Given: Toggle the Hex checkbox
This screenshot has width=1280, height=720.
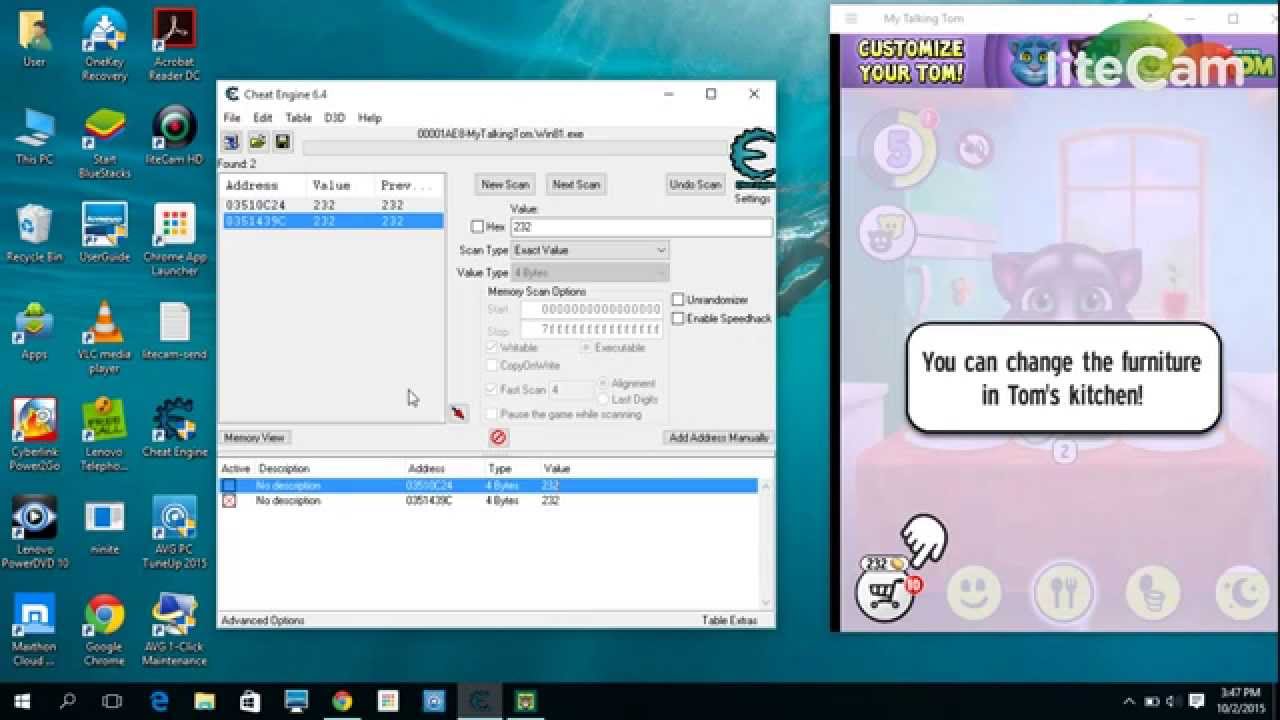Looking at the screenshot, I should 477,227.
